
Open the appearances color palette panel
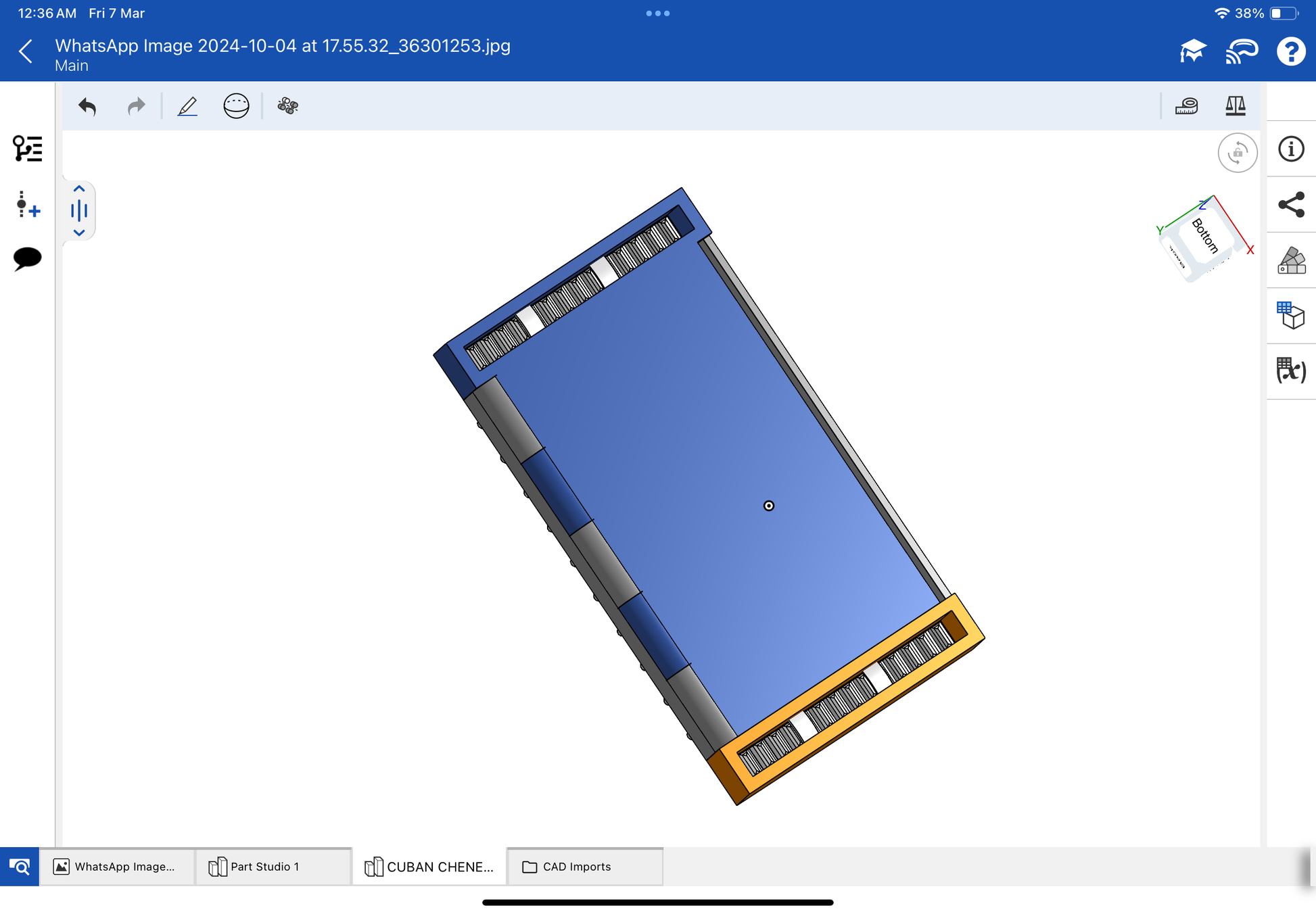coord(1291,260)
